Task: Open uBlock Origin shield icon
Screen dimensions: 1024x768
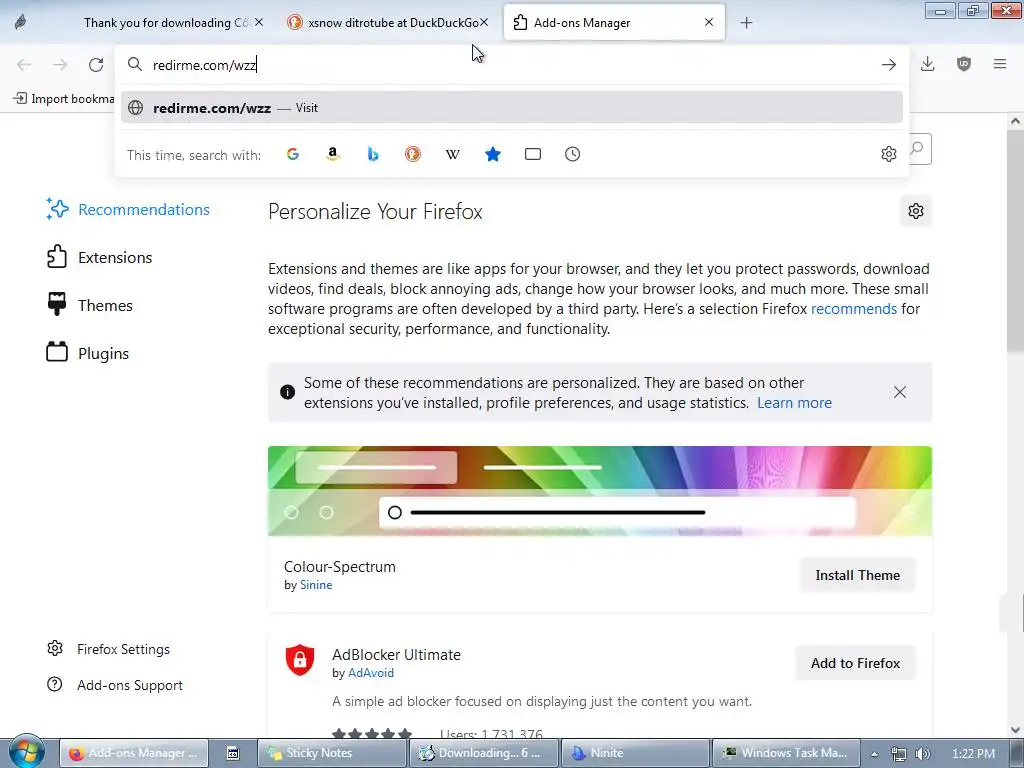Action: (x=964, y=64)
